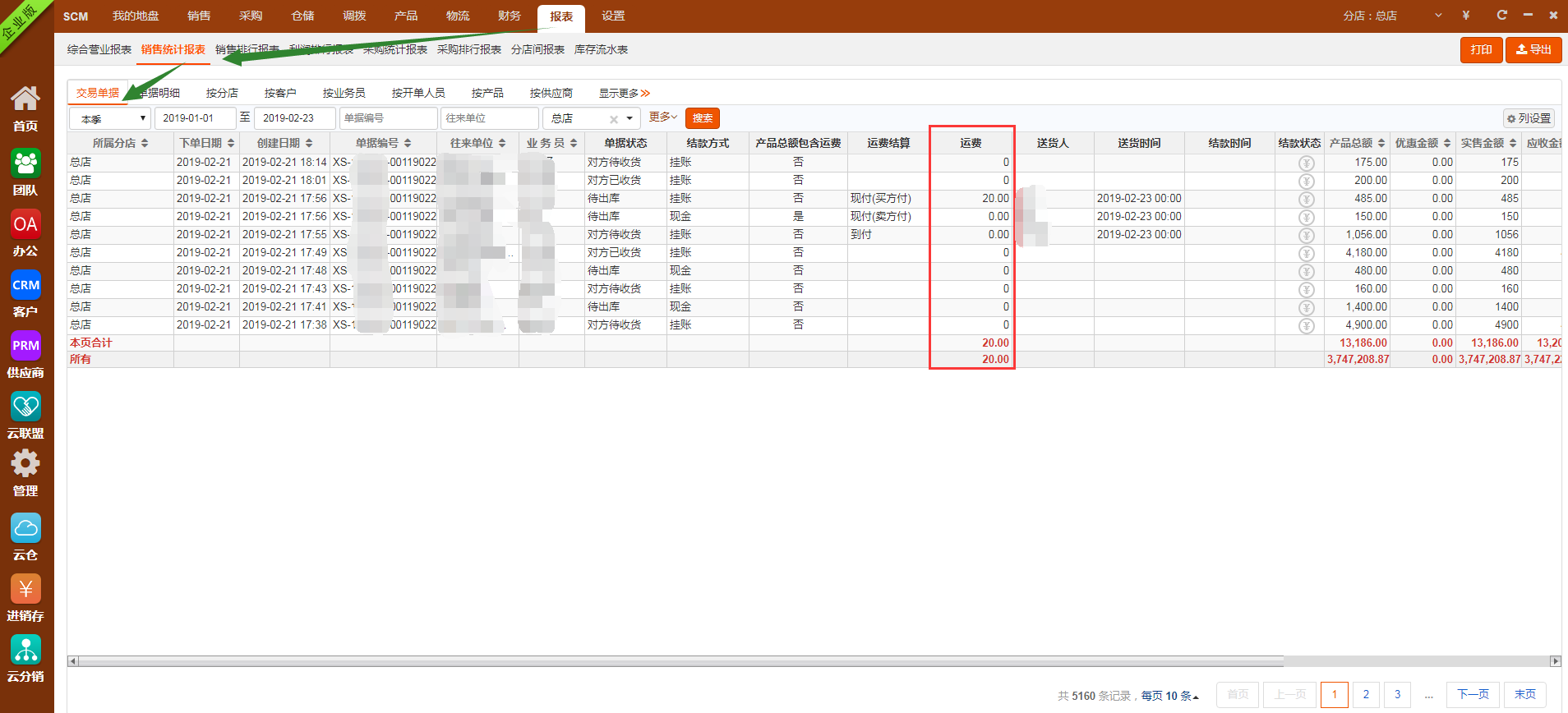Click the horizontal scrollbar thumb

coord(681,661)
